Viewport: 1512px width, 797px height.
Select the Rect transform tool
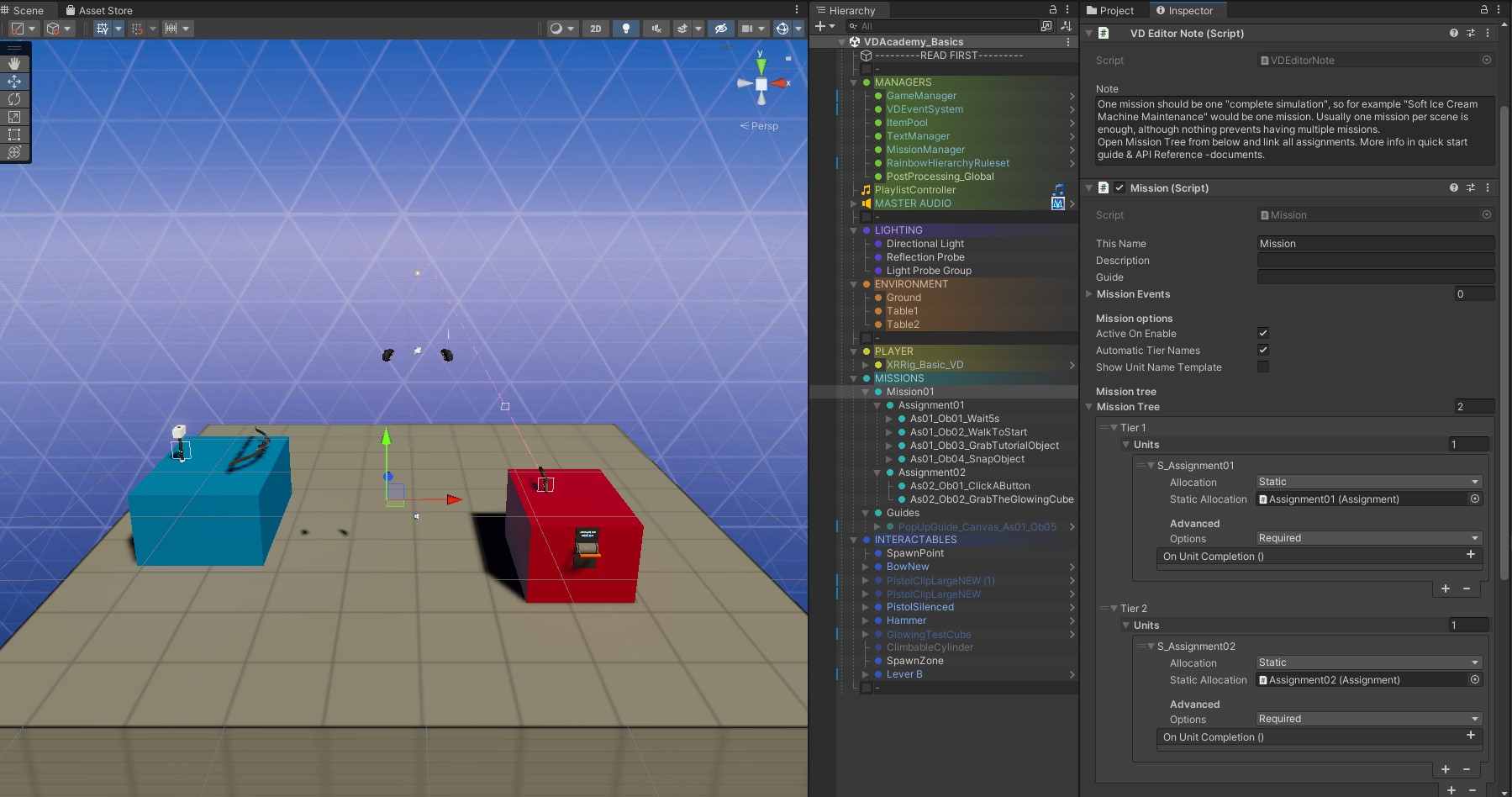(x=14, y=135)
